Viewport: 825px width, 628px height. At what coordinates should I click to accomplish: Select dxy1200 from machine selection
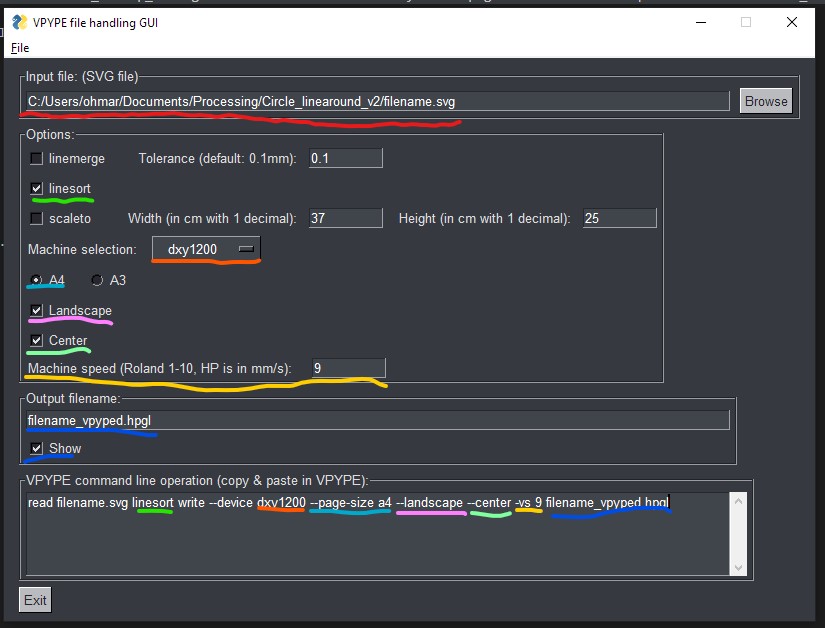(x=196, y=249)
